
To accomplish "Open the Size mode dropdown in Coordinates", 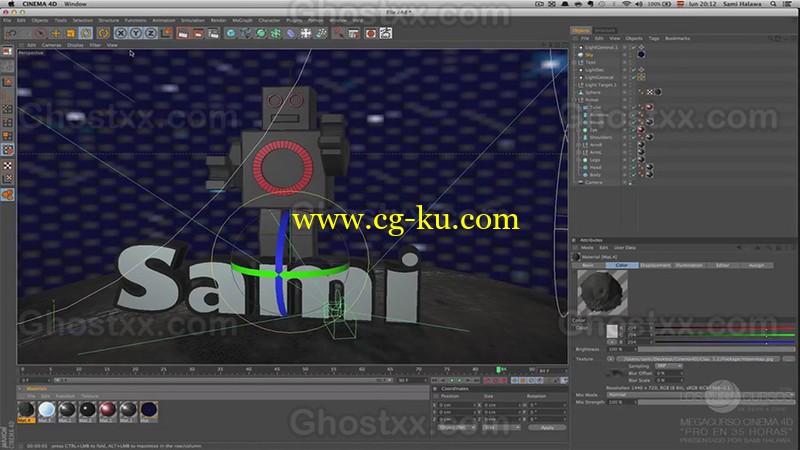I will click(x=501, y=427).
